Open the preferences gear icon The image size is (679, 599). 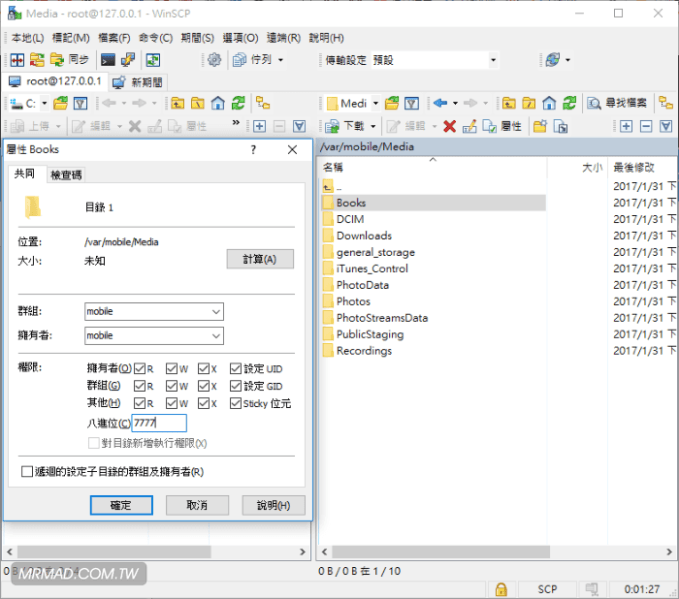[214, 60]
